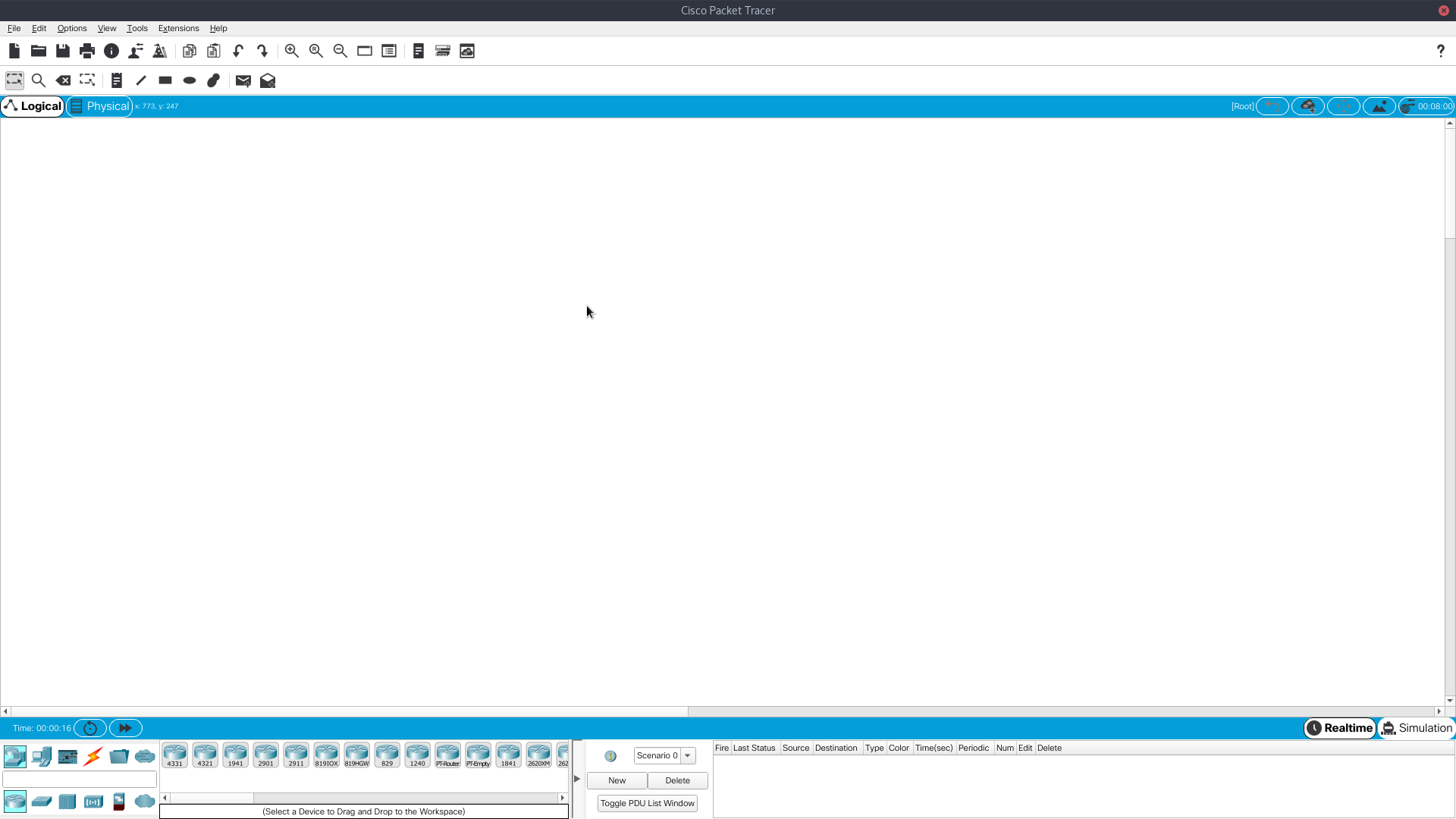Image resolution: width=1456 pixels, height=819 pixels.
Task: Select Security firewall subcategory
Action: coord(119,802)
